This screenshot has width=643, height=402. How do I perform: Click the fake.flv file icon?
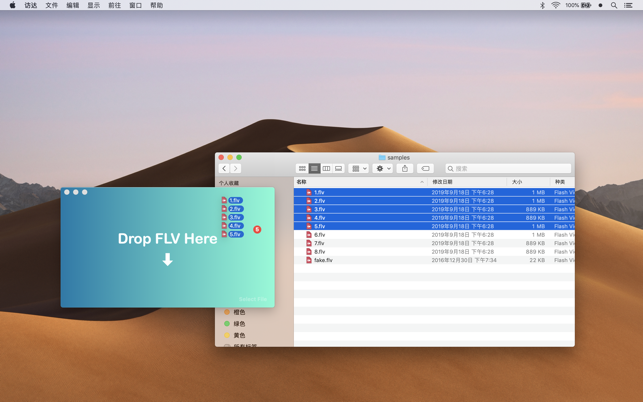click(x=309, y=260)
